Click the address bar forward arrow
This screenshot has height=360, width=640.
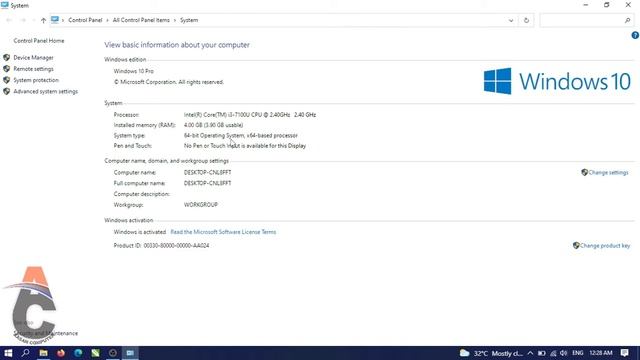23,20
